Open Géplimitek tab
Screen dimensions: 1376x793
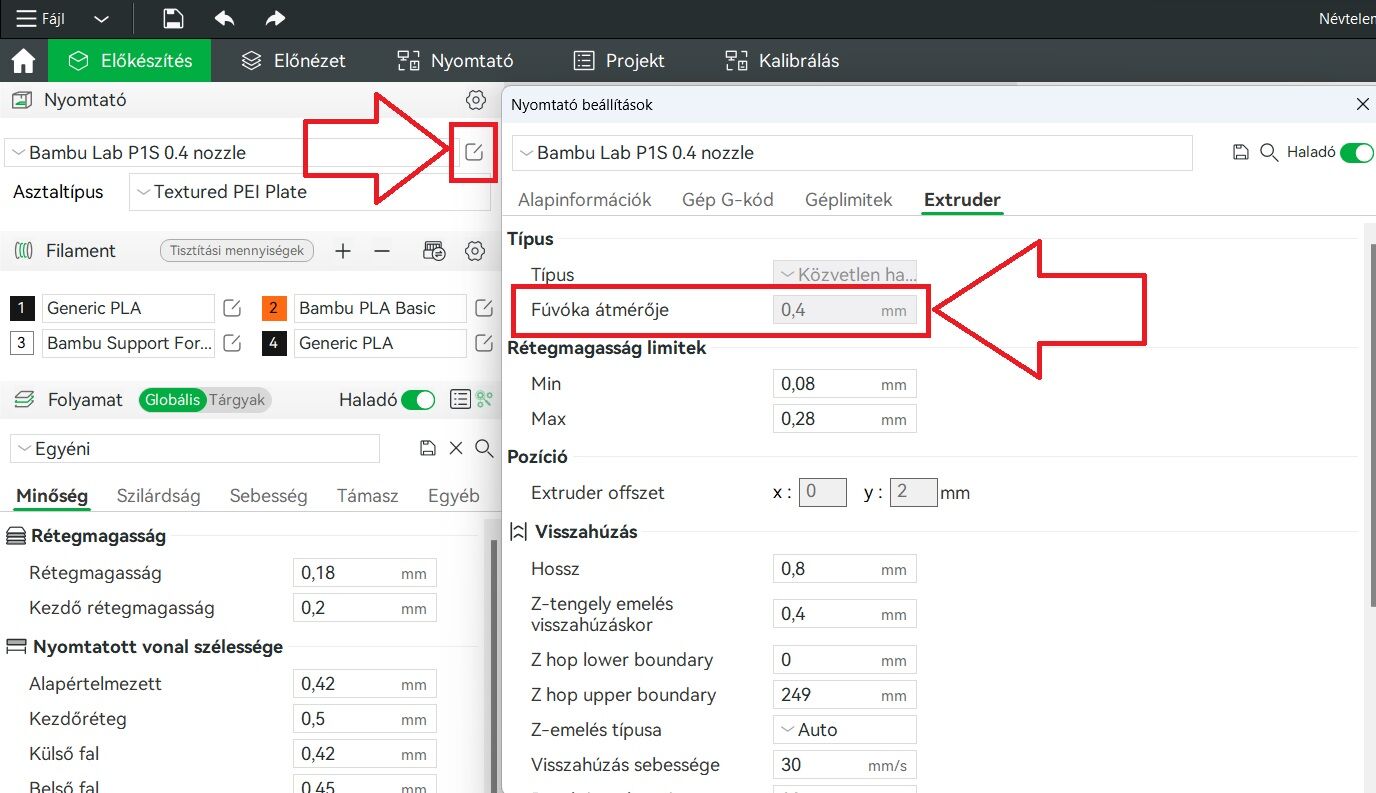pos(849,200)
